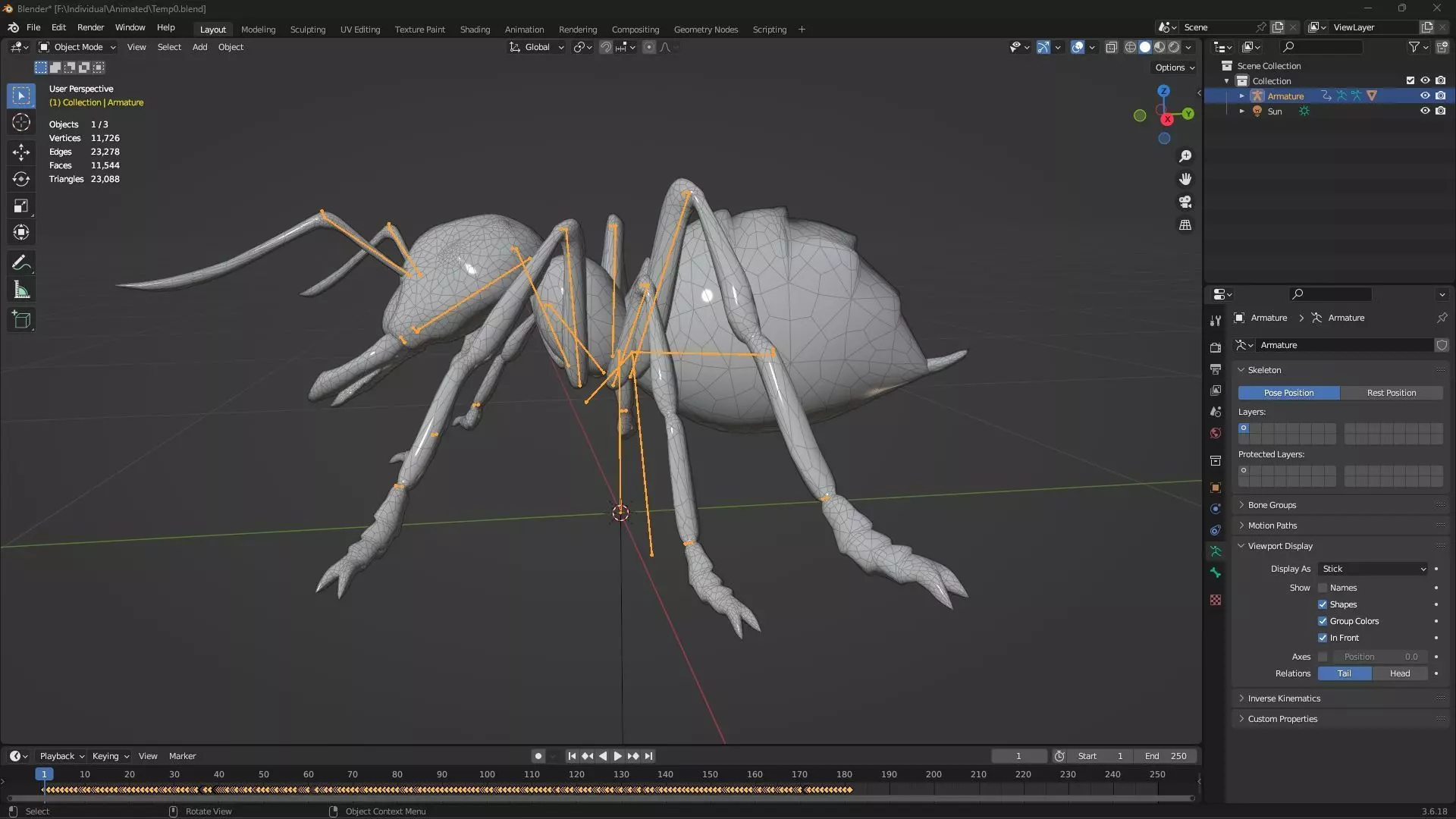Expand the Bone Groups panel
Screen dimensions: 1456x819
1272,505
